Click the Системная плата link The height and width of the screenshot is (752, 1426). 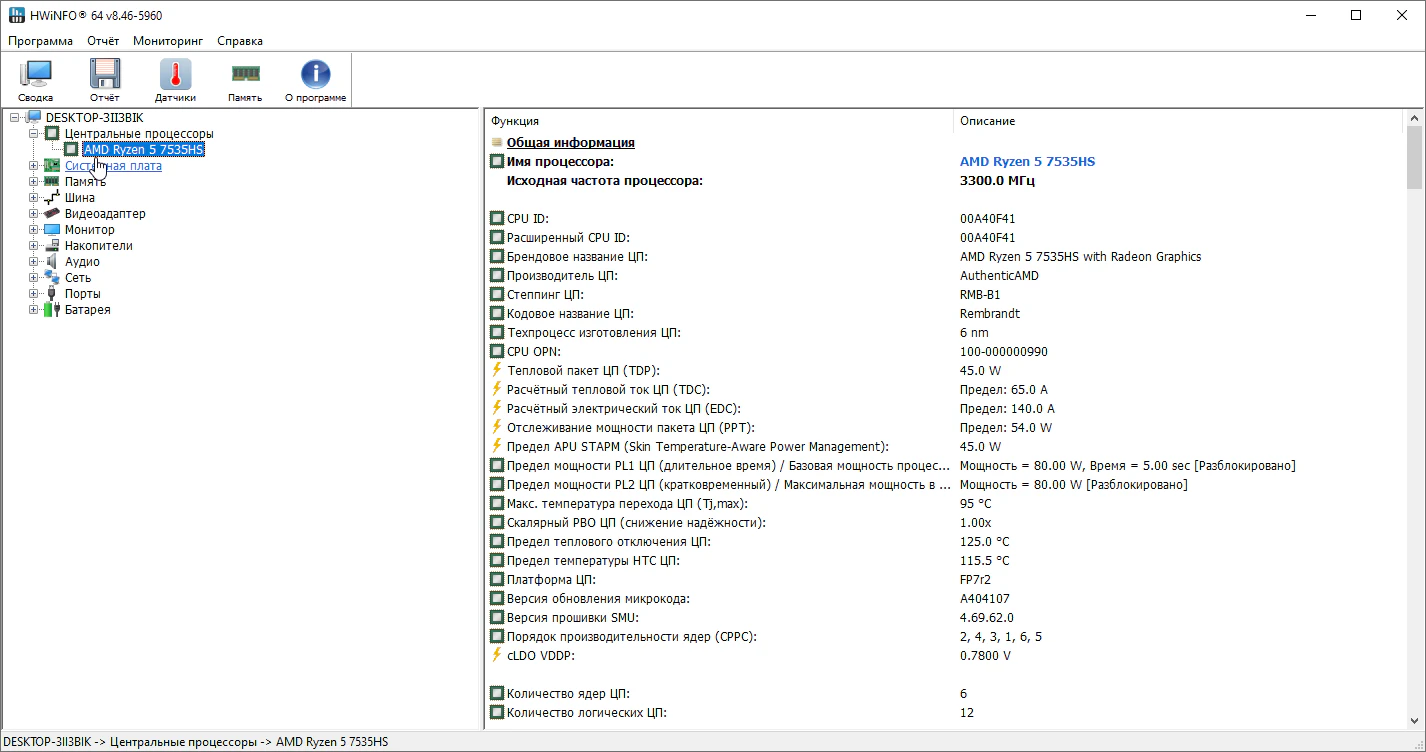[x=113, y=166]
